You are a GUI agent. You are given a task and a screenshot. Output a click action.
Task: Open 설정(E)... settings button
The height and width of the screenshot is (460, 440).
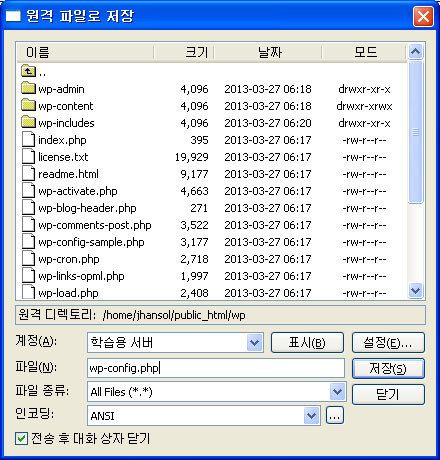(x=388, y=342)
